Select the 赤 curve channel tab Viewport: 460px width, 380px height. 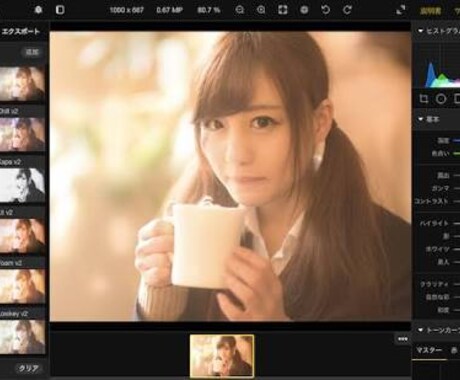454,350
